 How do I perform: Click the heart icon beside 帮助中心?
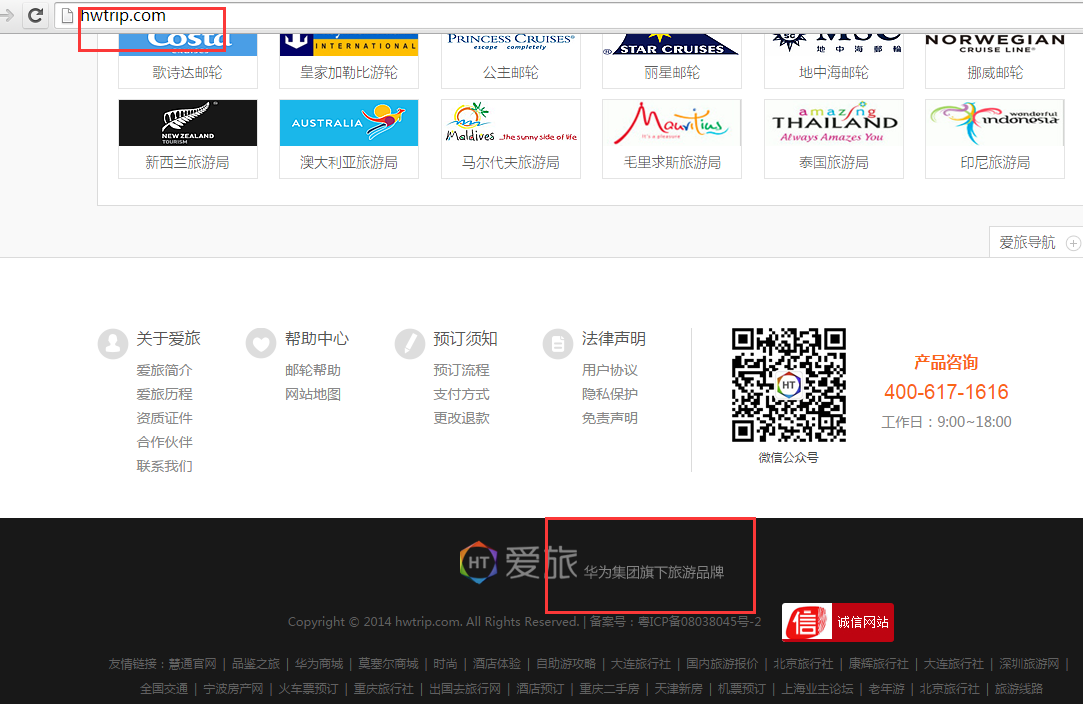pos(261,343)
